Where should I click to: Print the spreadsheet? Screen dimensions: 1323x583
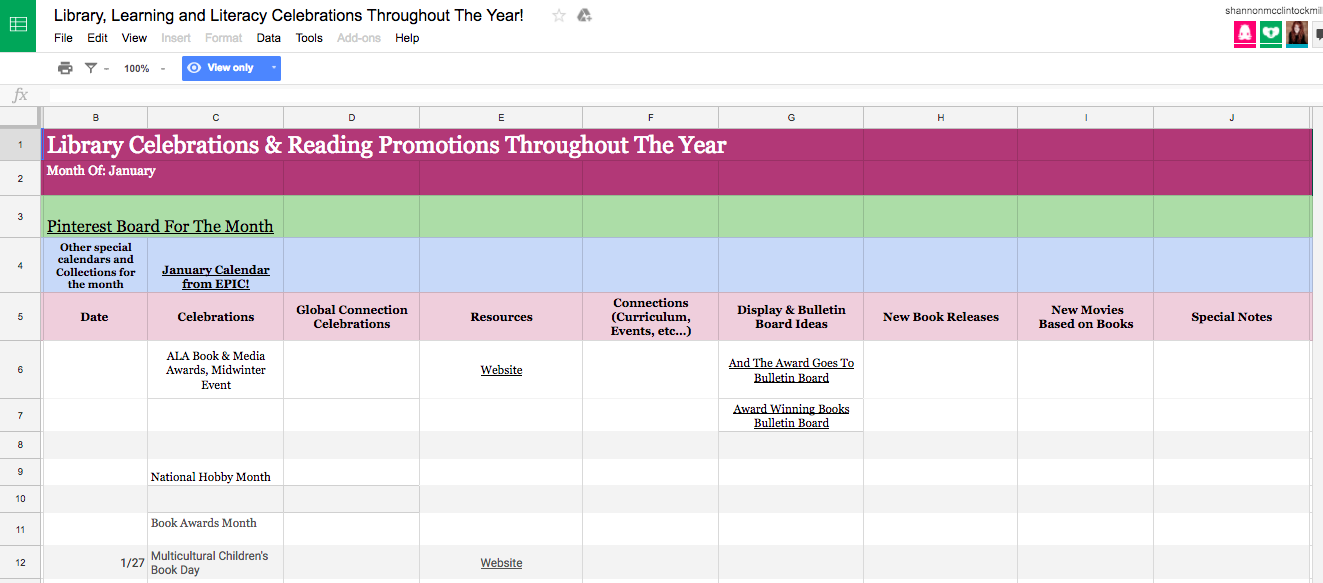(65, 68)
